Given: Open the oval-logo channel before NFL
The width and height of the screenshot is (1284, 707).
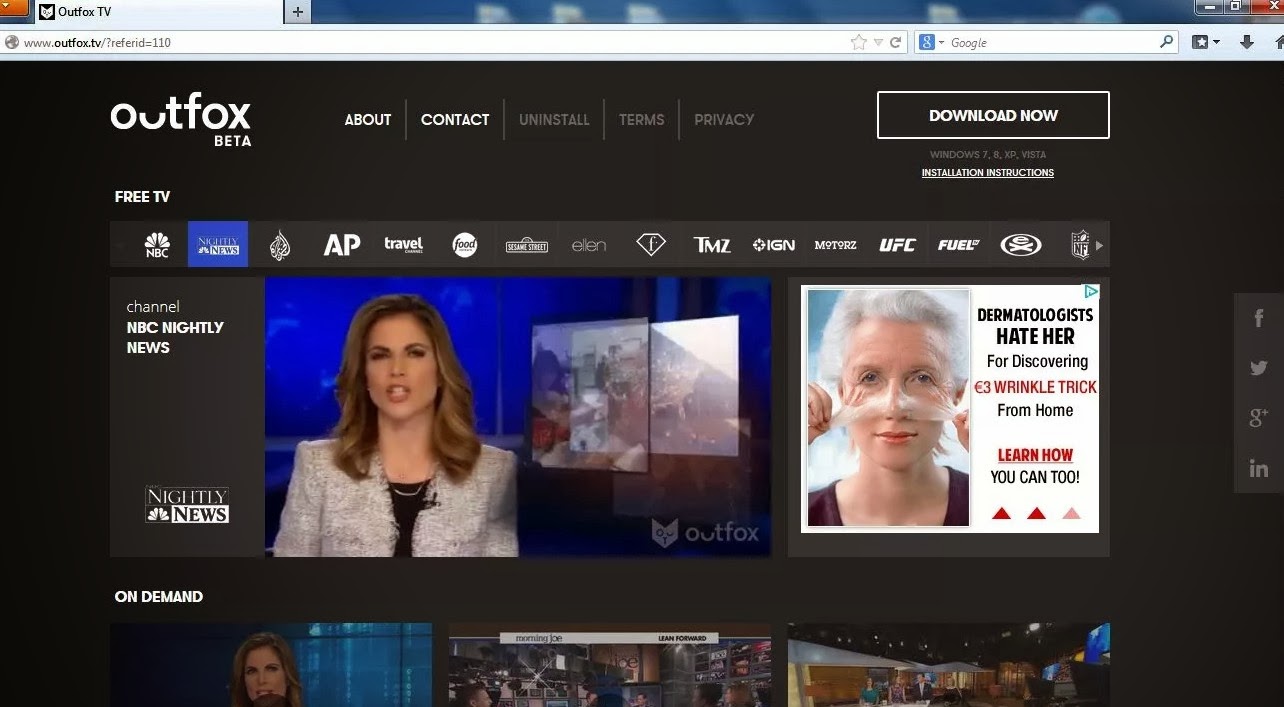Looking at the screenshot, I should tap(1021, 245).
